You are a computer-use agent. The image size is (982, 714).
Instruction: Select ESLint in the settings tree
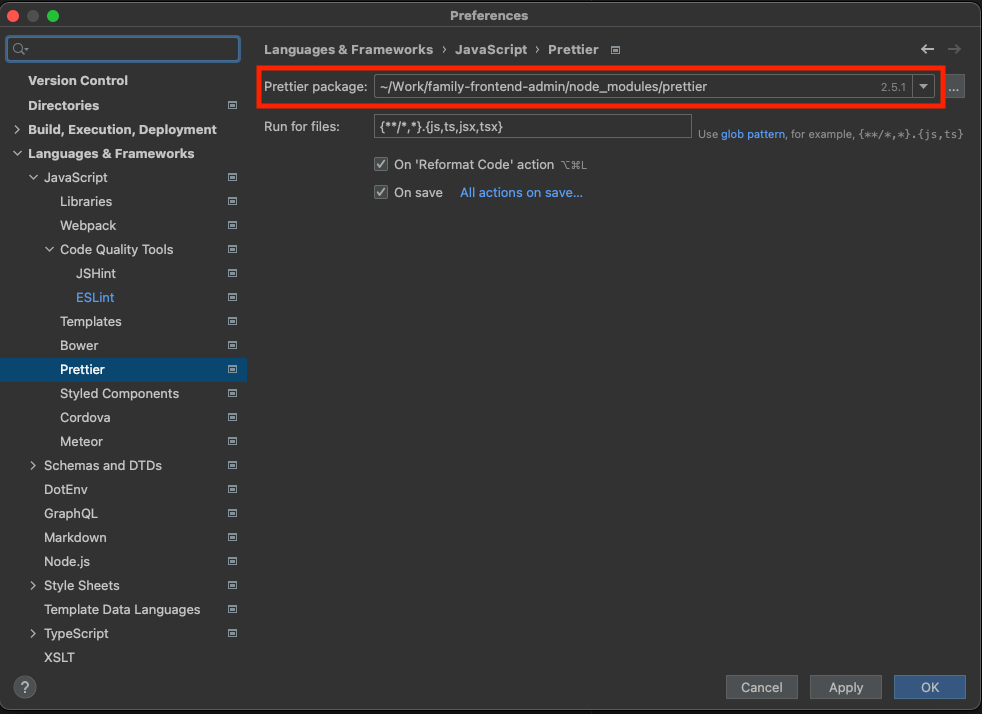coord(95,298)
